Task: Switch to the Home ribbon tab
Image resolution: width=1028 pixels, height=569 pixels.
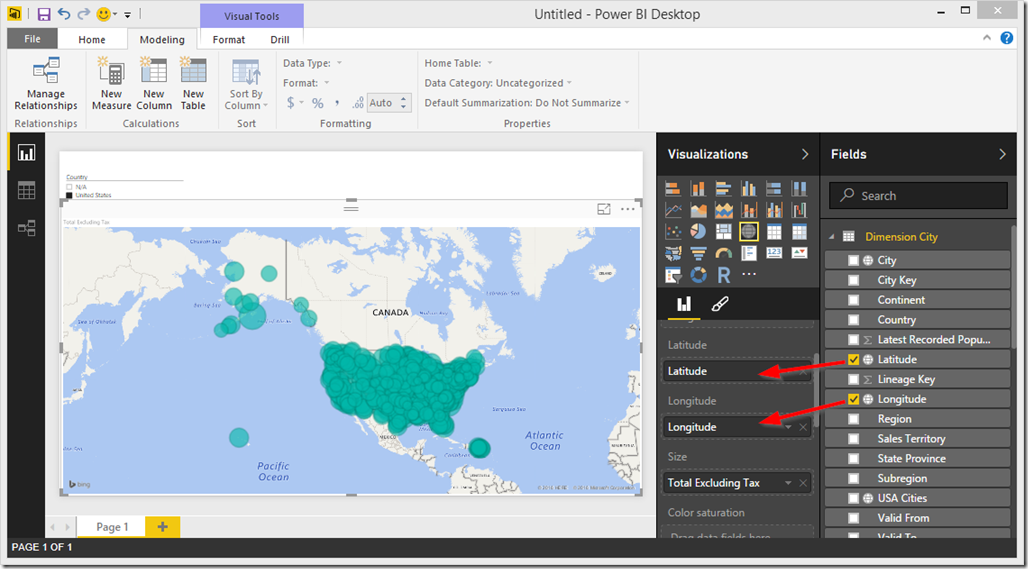Action: click(92, 39)
